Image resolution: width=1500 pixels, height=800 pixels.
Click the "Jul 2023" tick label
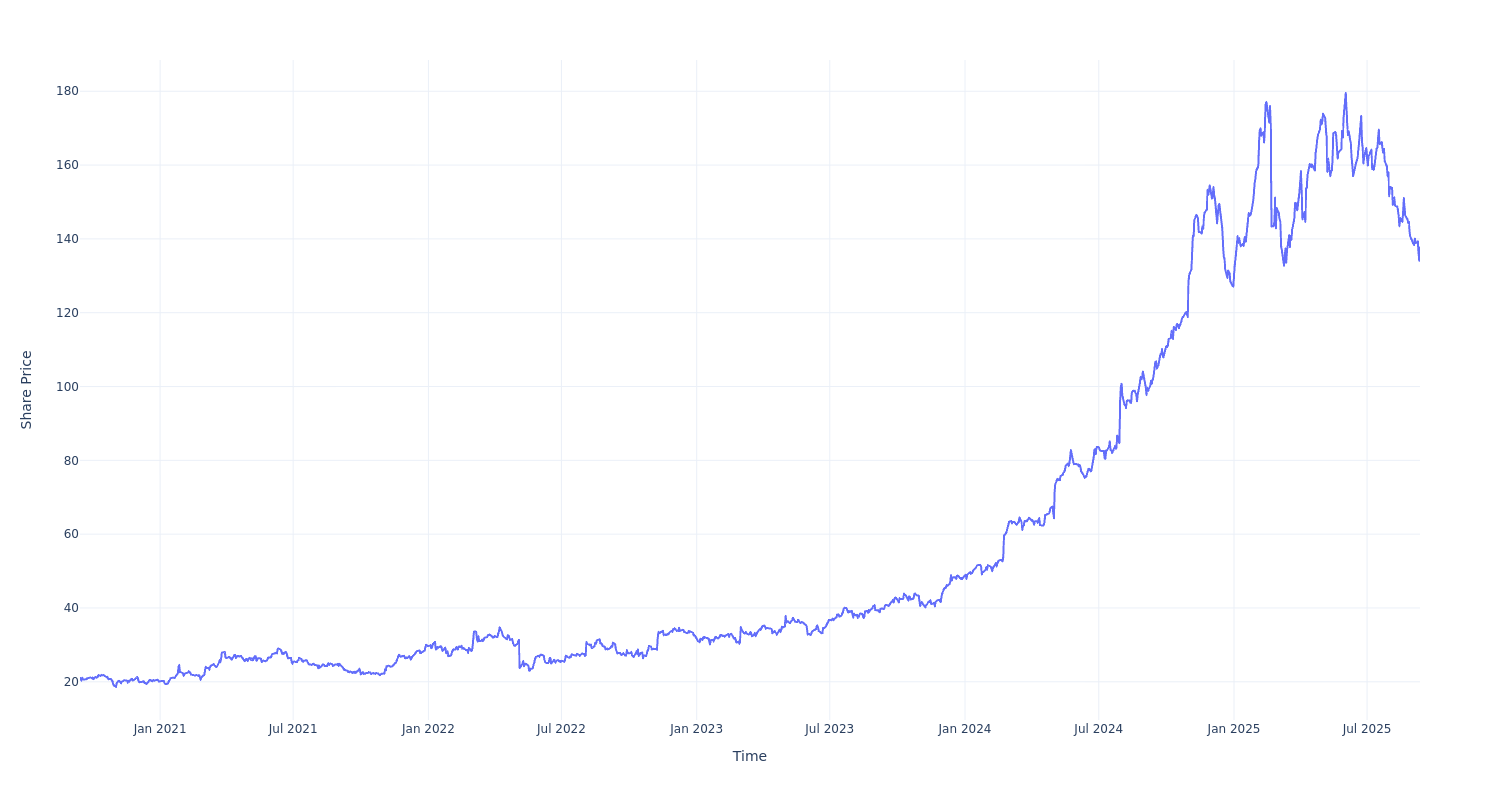829,729
